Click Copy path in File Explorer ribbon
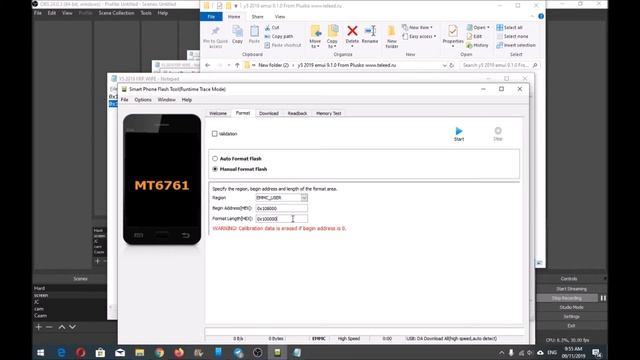This screenshot has height=360, width=640. [x=279, y=36]
